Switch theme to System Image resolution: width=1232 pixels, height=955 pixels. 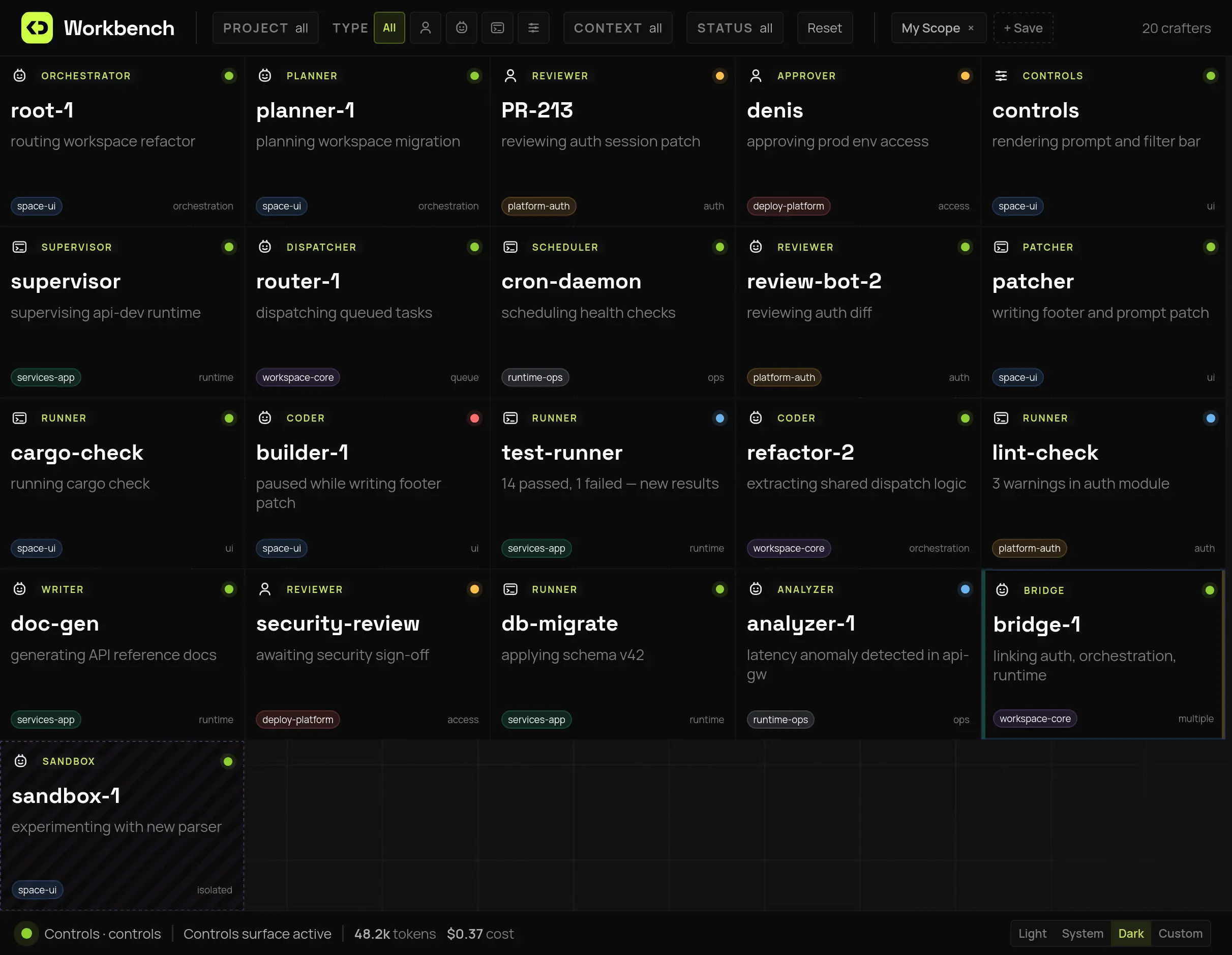click(x=1082, y=934)
